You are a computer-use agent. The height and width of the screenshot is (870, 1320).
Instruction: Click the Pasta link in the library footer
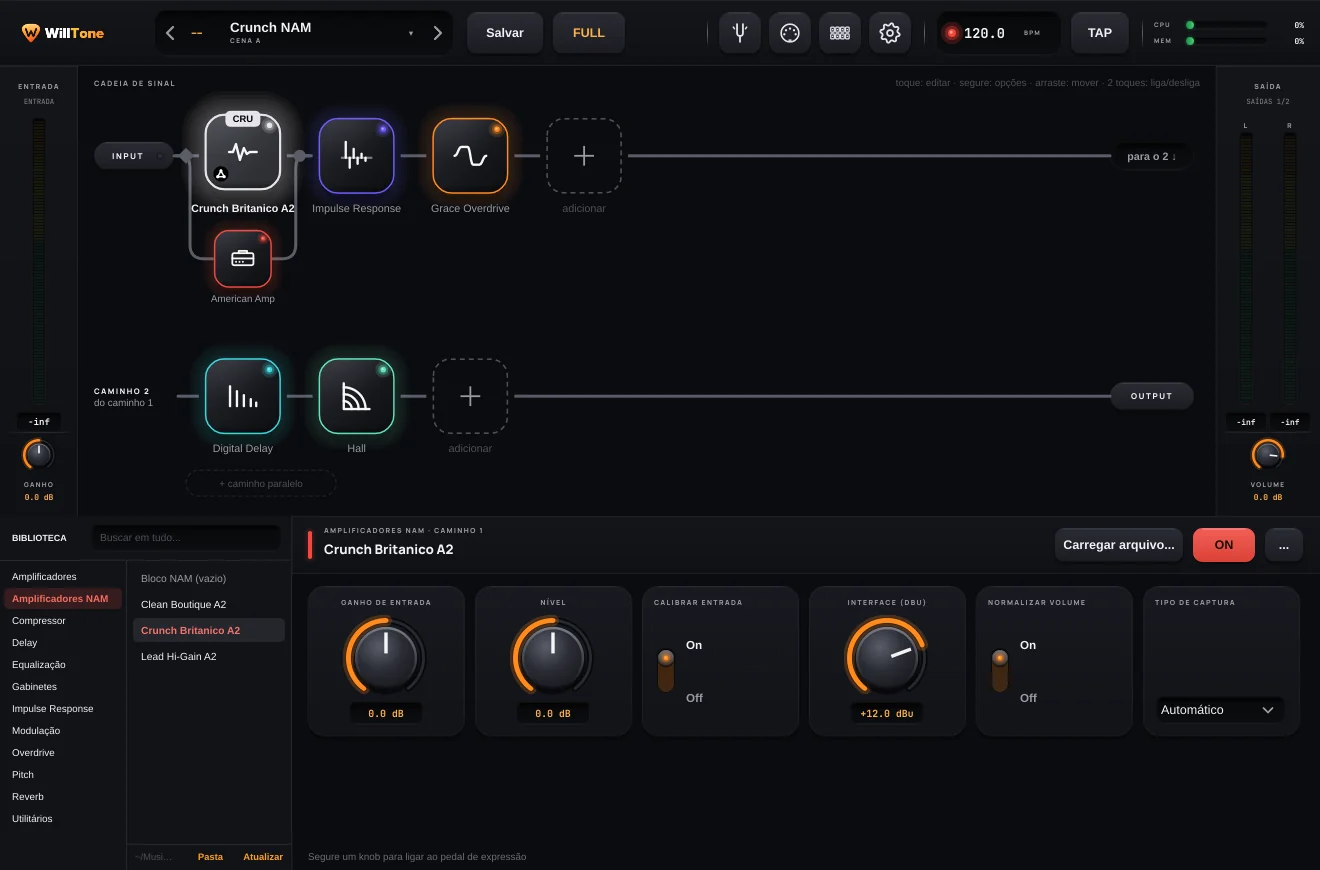click(210, 857)
